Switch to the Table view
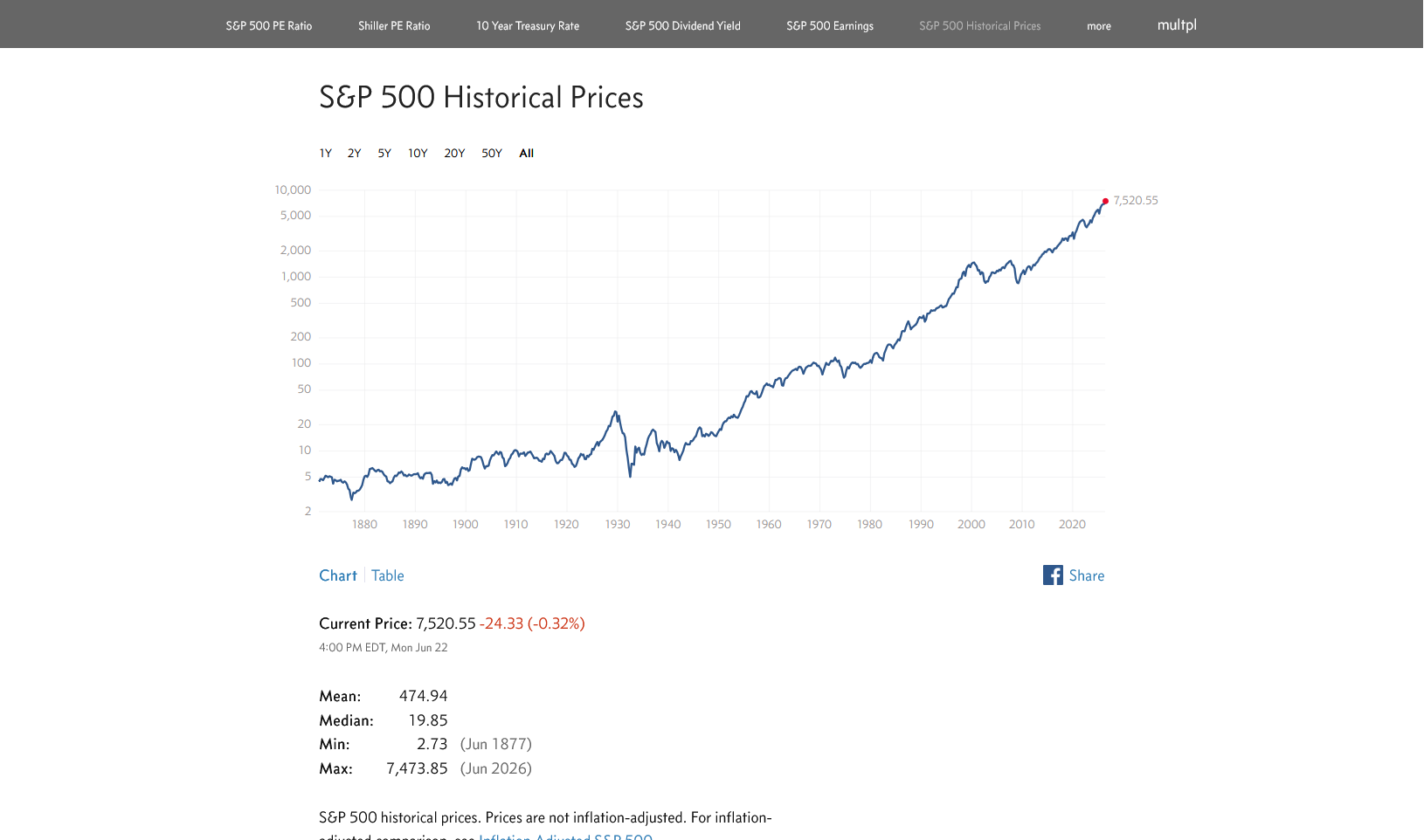1424x840 pixels. pyautogui.click(x=388, y=575)
